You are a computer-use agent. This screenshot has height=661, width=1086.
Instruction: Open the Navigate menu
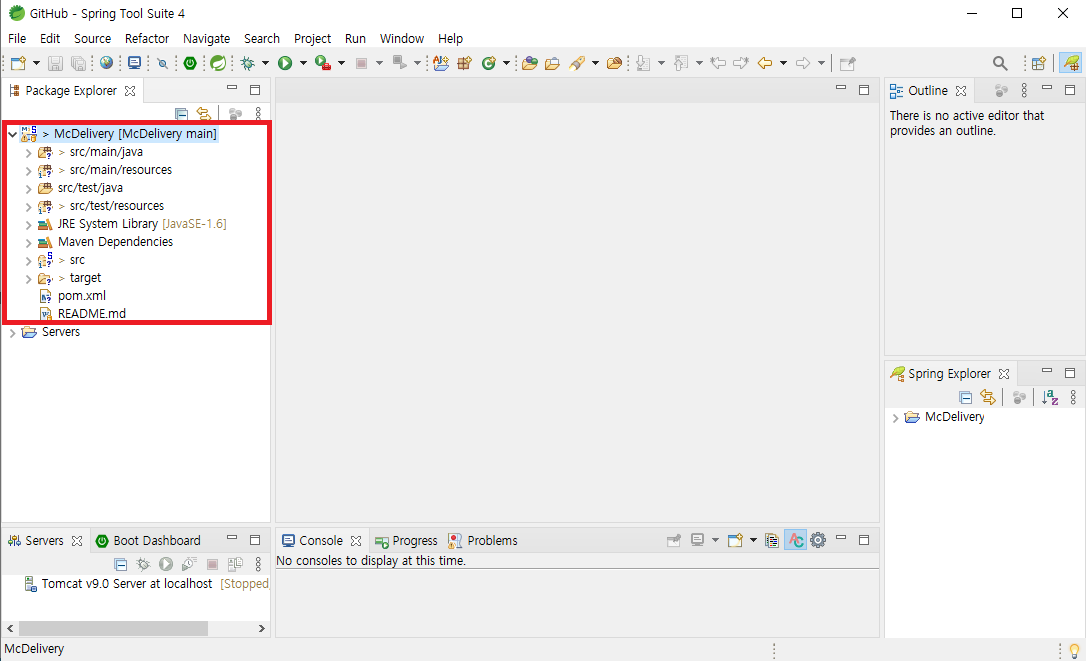point(206,39)
